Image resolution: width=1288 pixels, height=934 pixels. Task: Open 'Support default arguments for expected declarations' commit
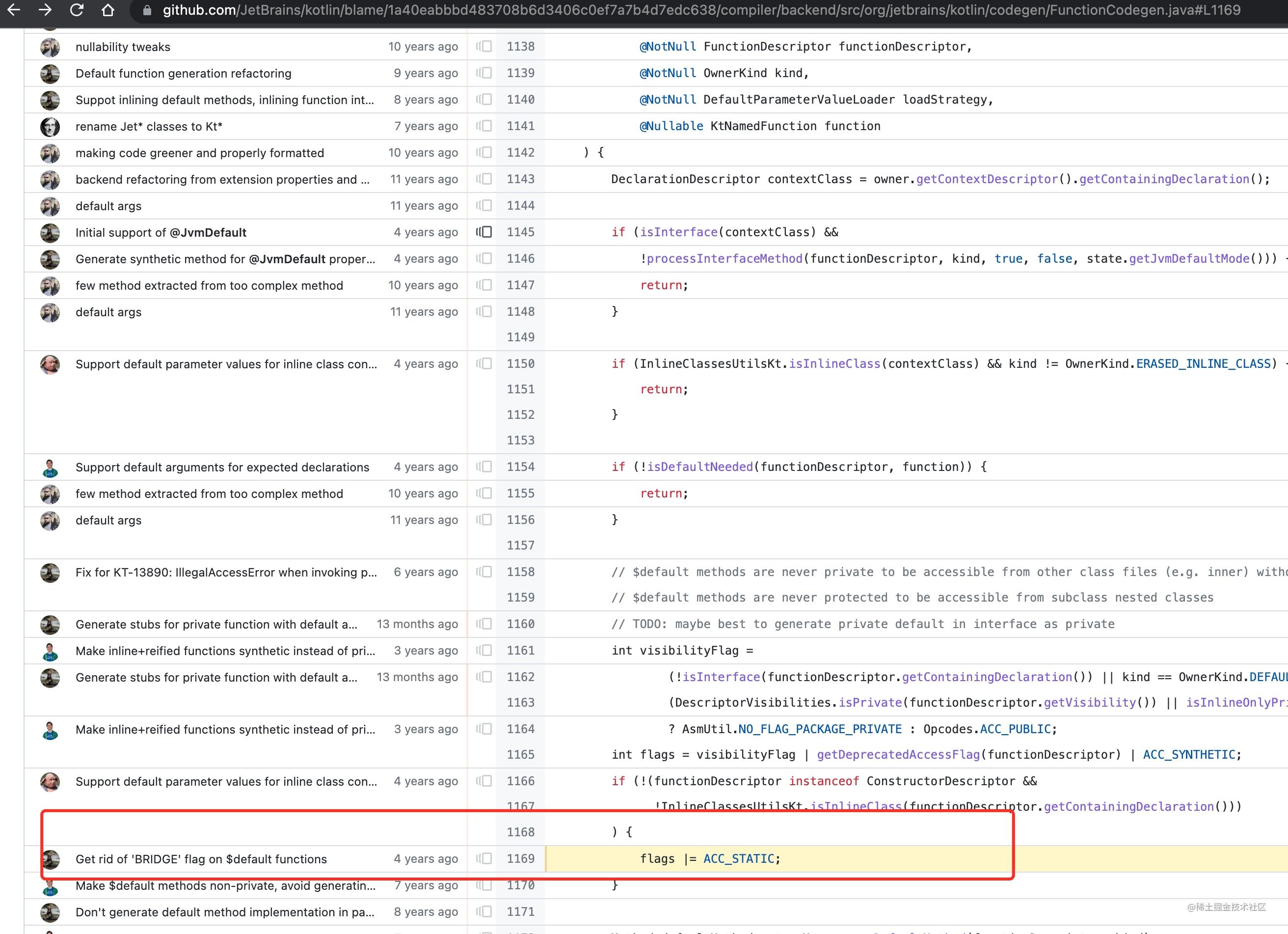(222, 467)
